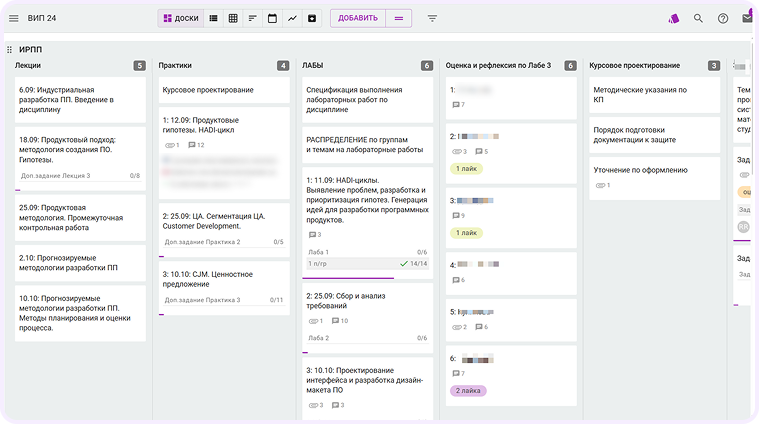
Task: Open card 'Методические указания по КП'
Action: tap(640, 95)
